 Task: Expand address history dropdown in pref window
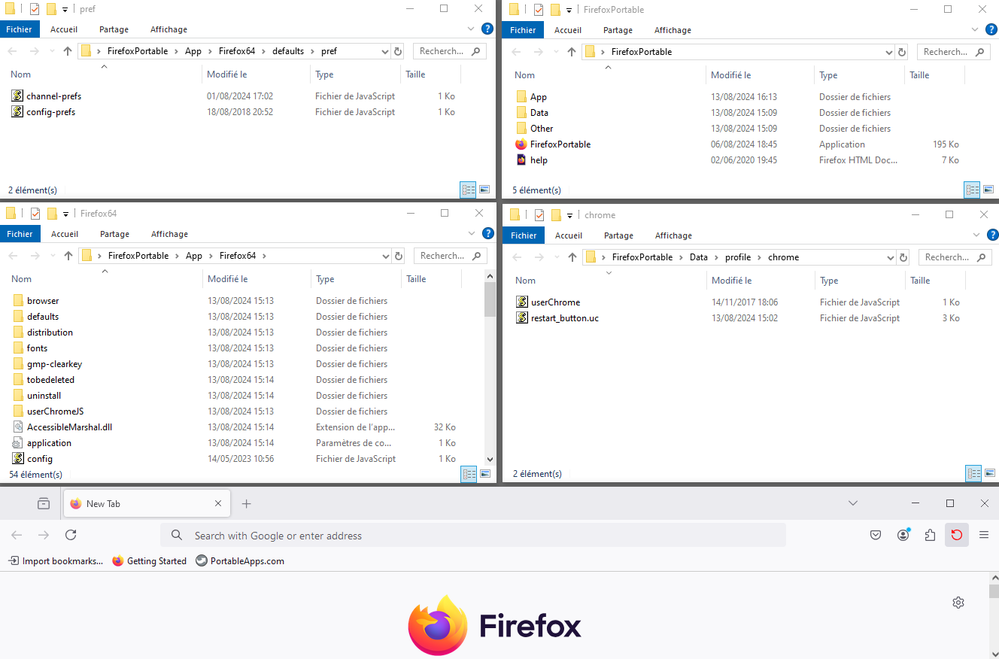pyautogui.click(x=385, y=52)
